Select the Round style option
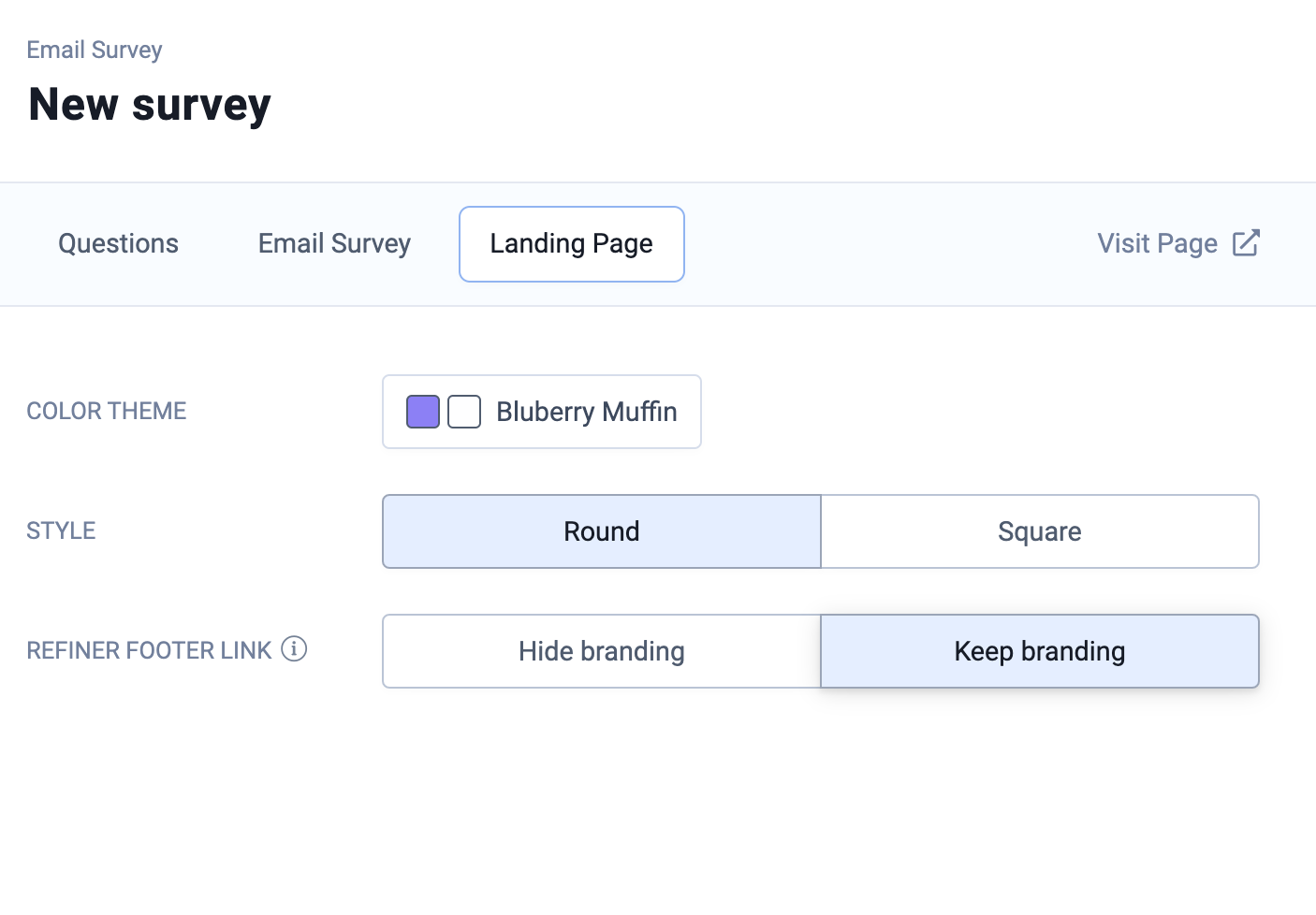1316x915 pixels. 602,531
